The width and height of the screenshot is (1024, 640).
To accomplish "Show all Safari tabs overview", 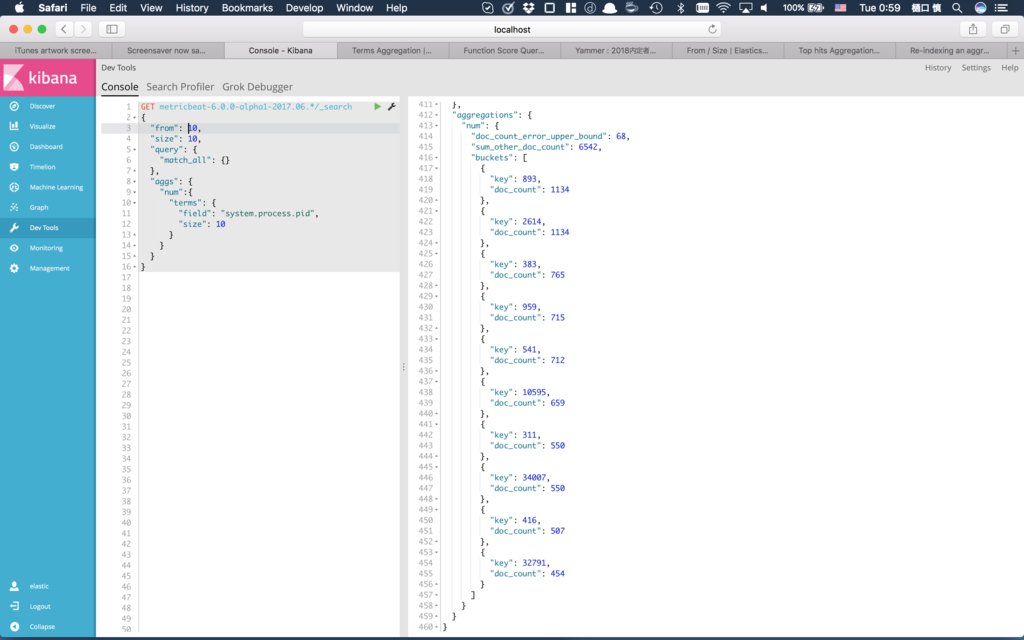I will pos(1004,29).
